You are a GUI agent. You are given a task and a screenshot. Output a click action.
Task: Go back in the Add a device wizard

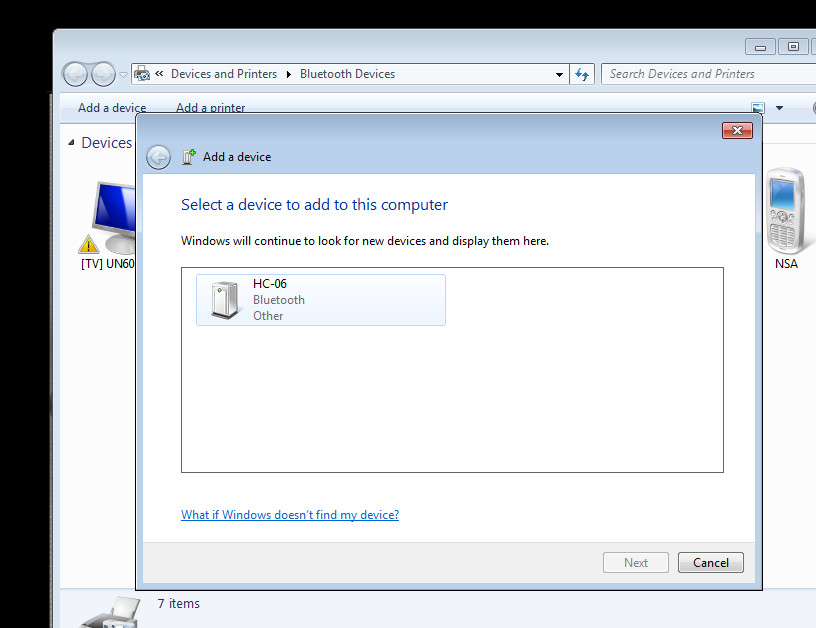pos(158,157)
